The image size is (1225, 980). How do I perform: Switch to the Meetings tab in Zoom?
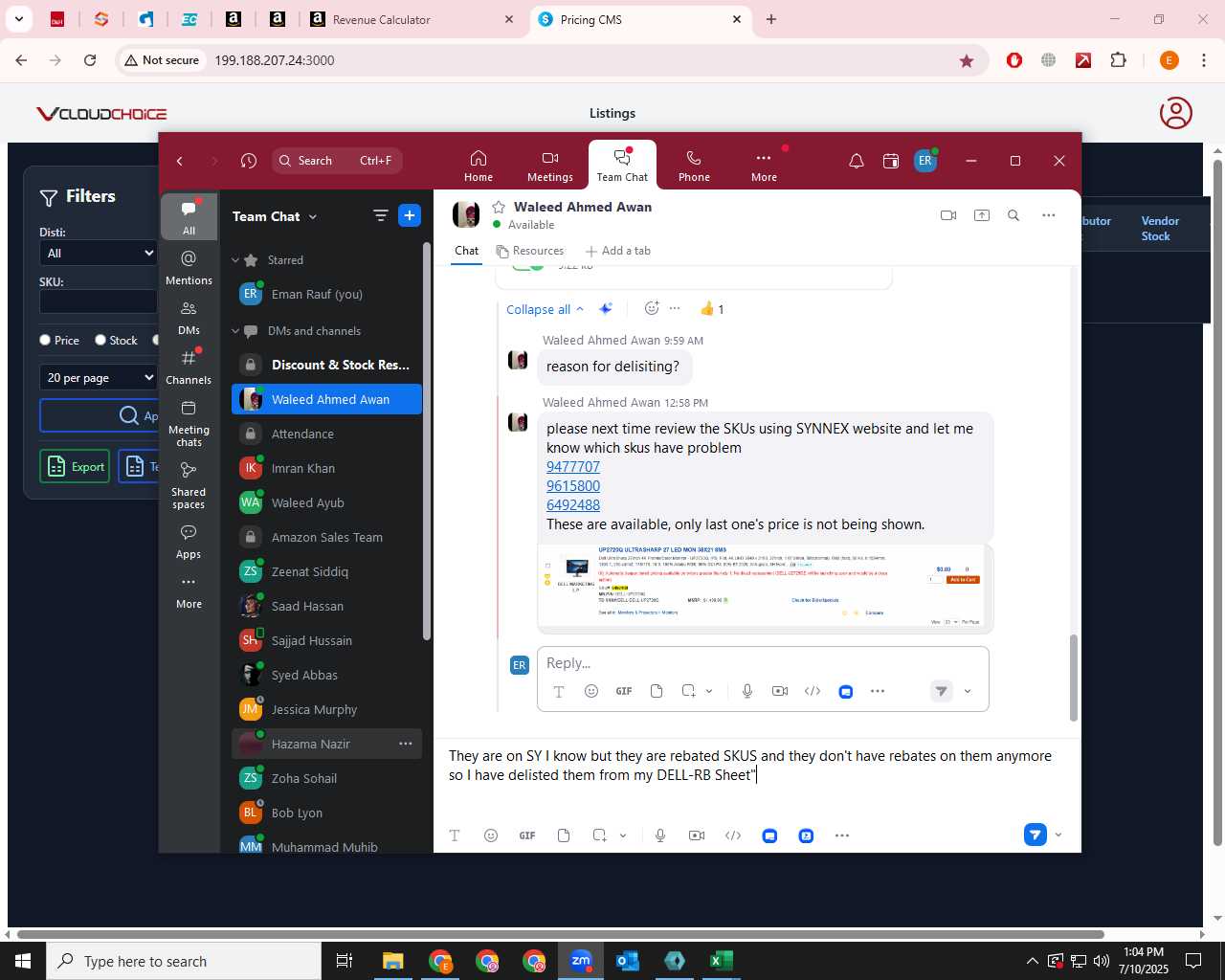coord(550,165)
